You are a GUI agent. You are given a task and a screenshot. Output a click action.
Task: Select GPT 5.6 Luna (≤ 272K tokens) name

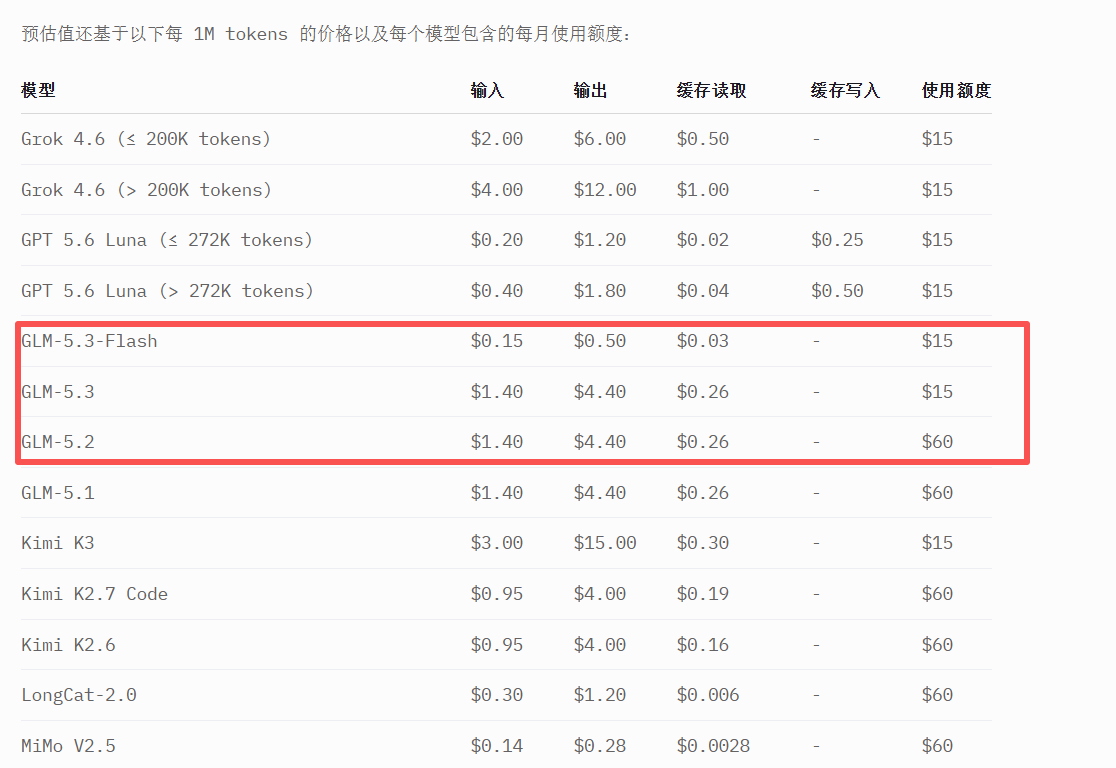point(167,240)
